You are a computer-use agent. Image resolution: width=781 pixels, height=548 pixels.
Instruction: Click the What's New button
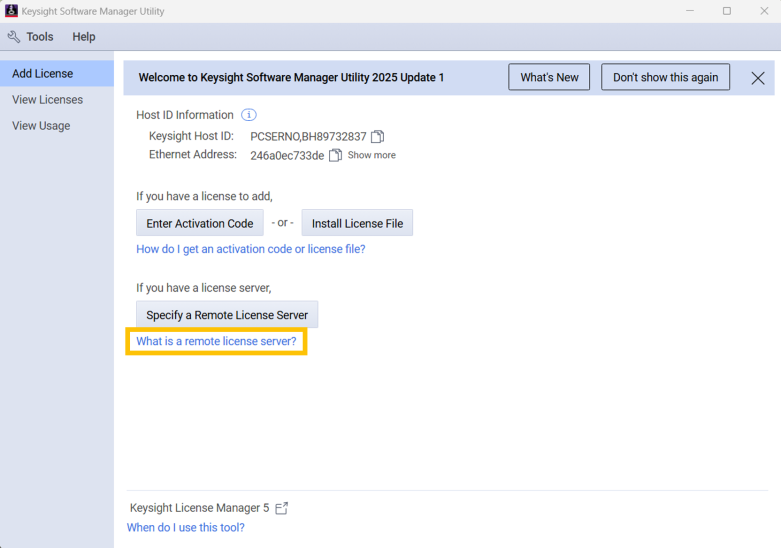[549, 77]
